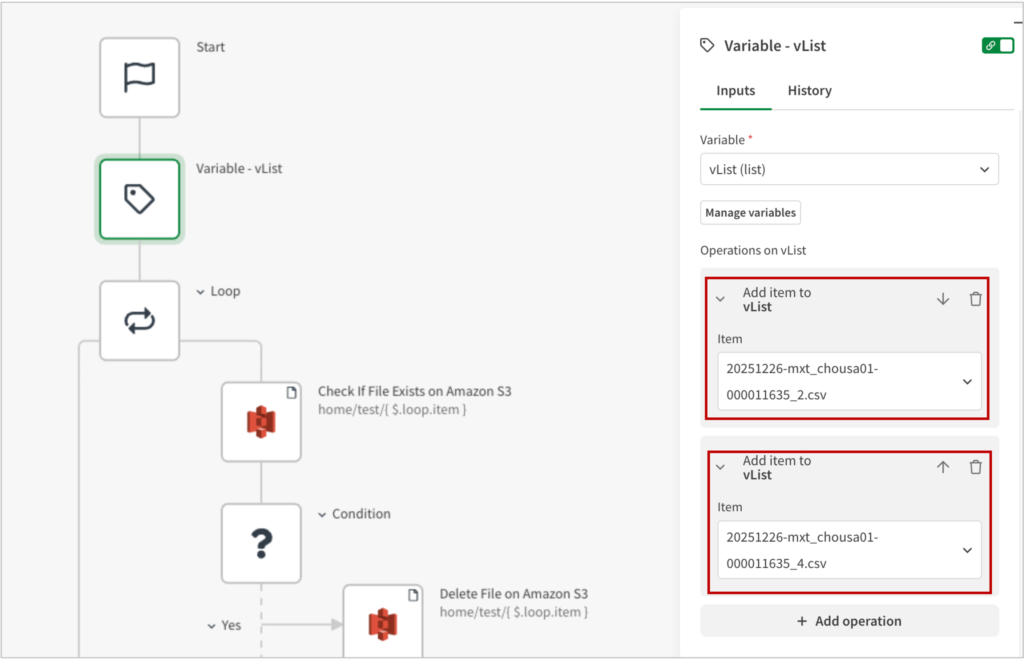Collapse the Loop block chevron
Image resolution: width=1024 pixels, height=660 pixels.
[x=199, y=292]
